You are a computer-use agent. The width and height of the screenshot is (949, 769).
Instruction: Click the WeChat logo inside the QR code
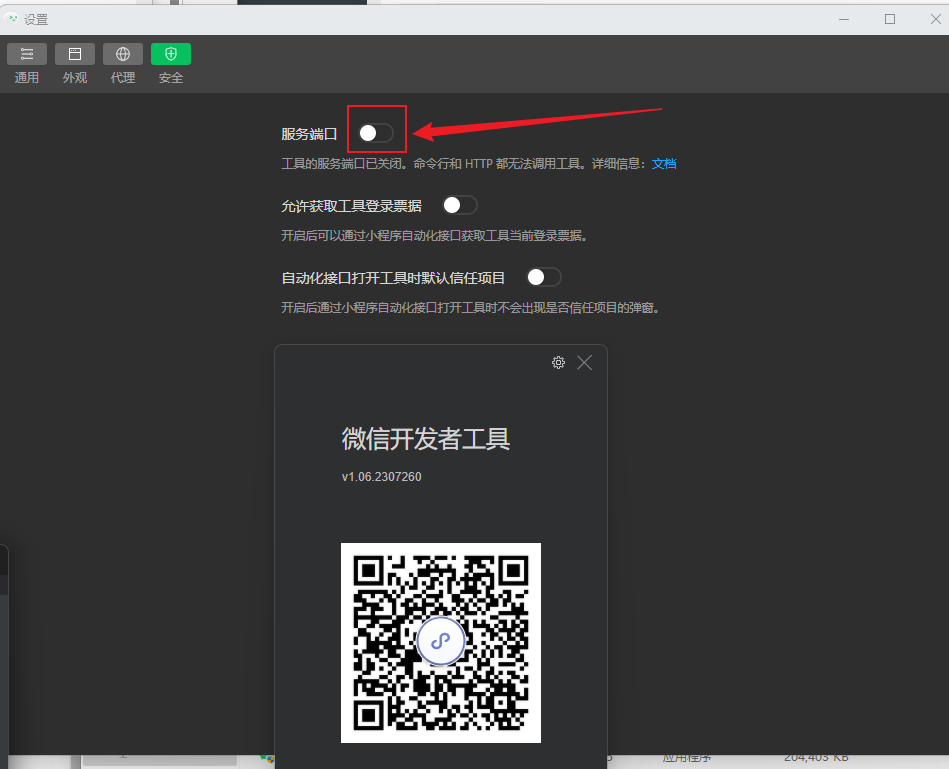[441, 642]
